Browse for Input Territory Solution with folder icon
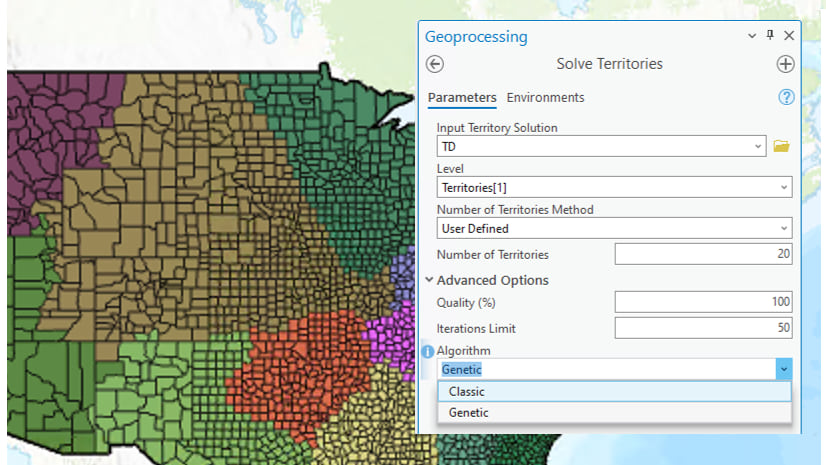The height and width of the screenshot is (465, 826). pyautogui.click(x=781, y=146)
